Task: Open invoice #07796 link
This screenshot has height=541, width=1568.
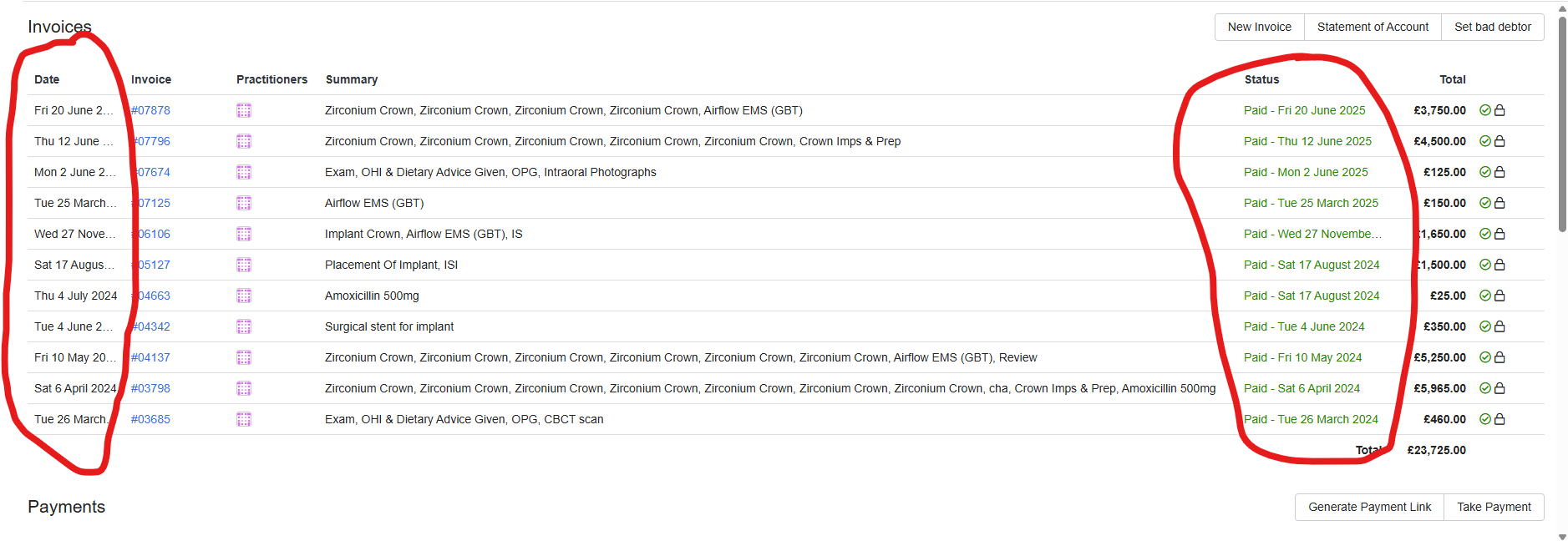Action: point(151,141)
